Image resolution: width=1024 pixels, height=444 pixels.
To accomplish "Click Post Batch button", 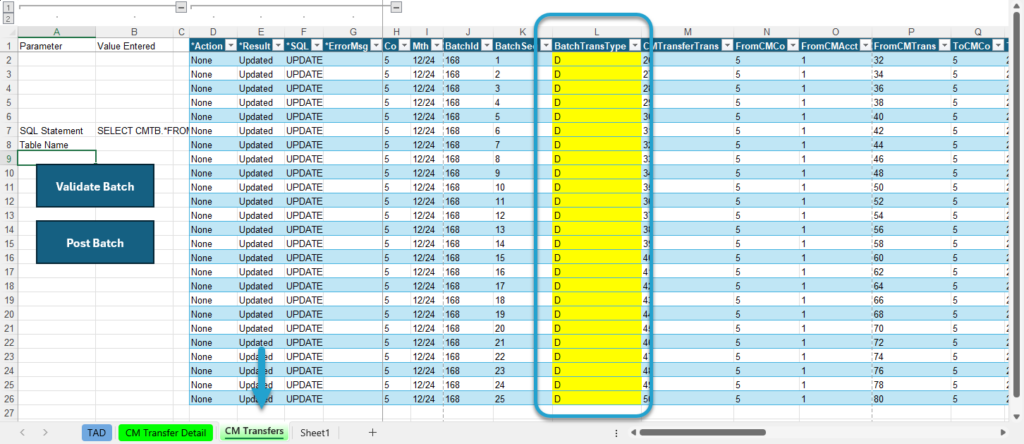I will tap(95, 242).
